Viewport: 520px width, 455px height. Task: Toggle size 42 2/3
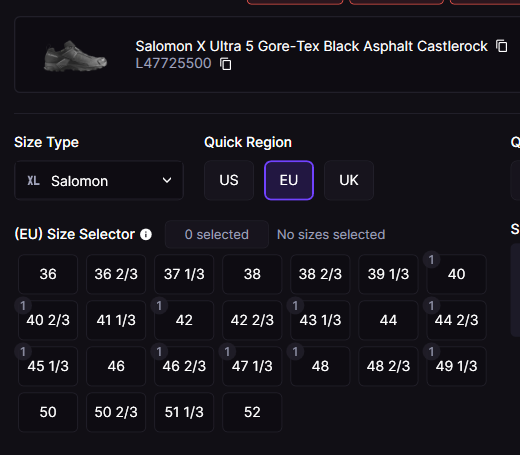(252, 320)
